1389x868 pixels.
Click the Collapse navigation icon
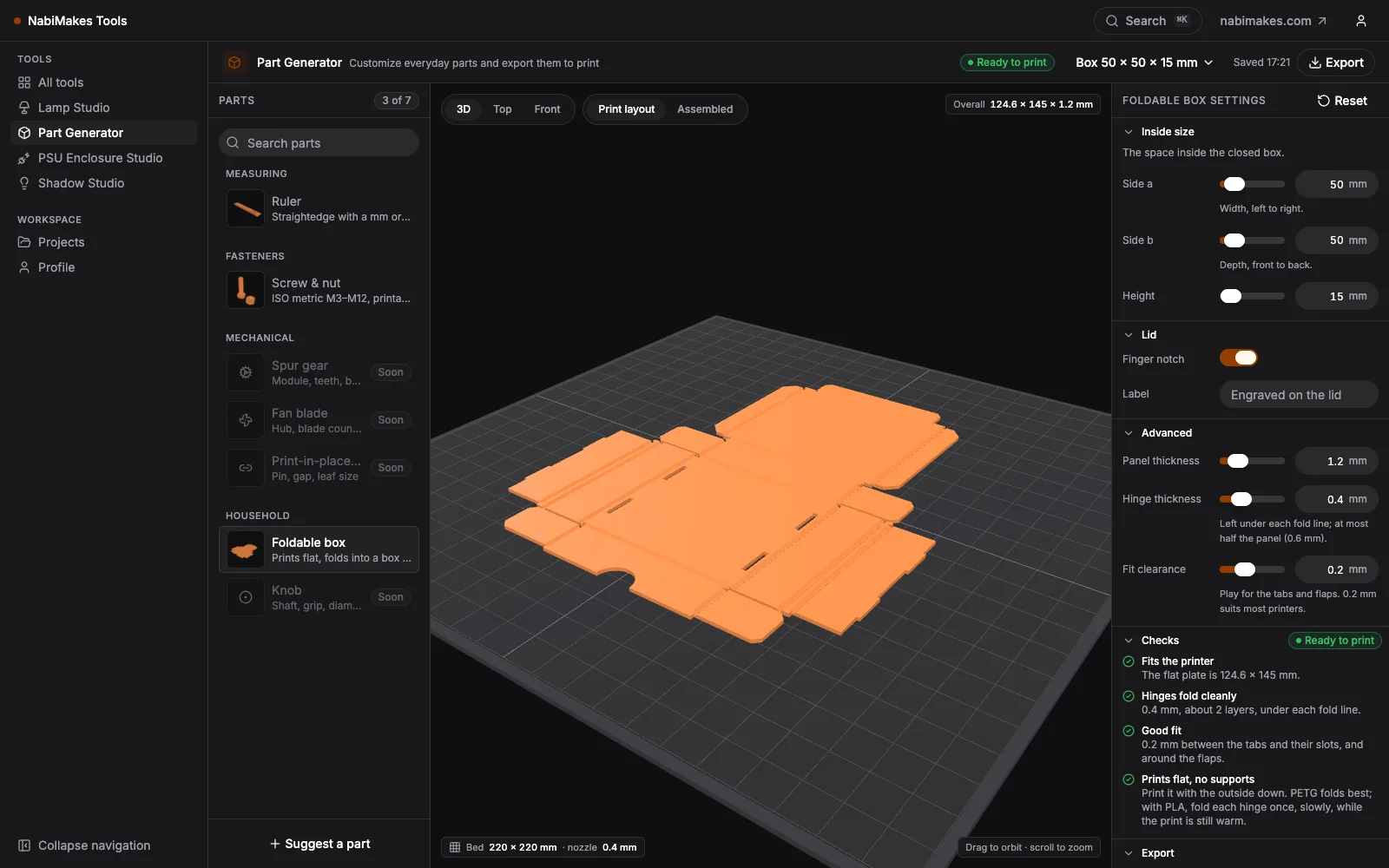pos(24,845)
